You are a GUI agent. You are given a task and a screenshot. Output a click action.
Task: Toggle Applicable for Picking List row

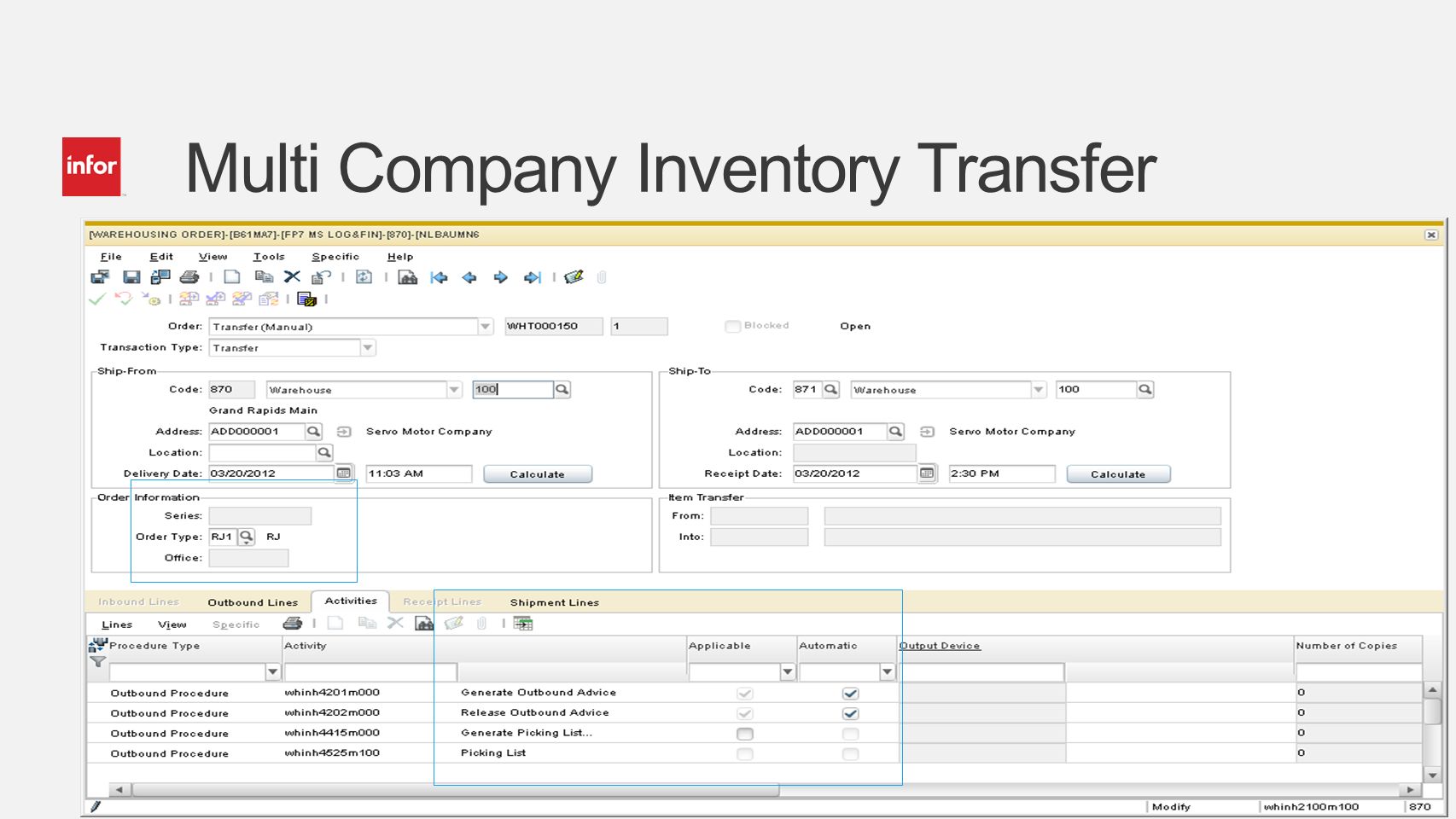coord(745,754)
